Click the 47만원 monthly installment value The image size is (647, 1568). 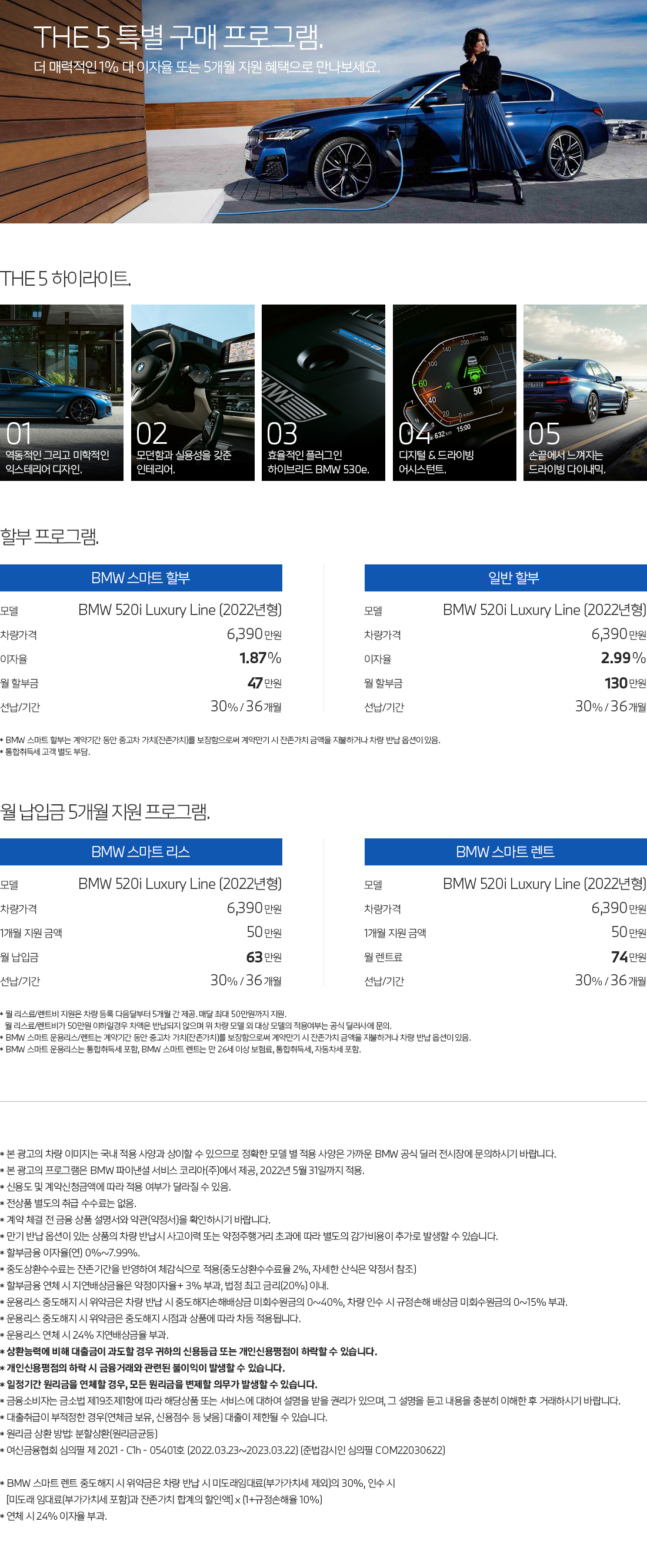coord(265,683)
